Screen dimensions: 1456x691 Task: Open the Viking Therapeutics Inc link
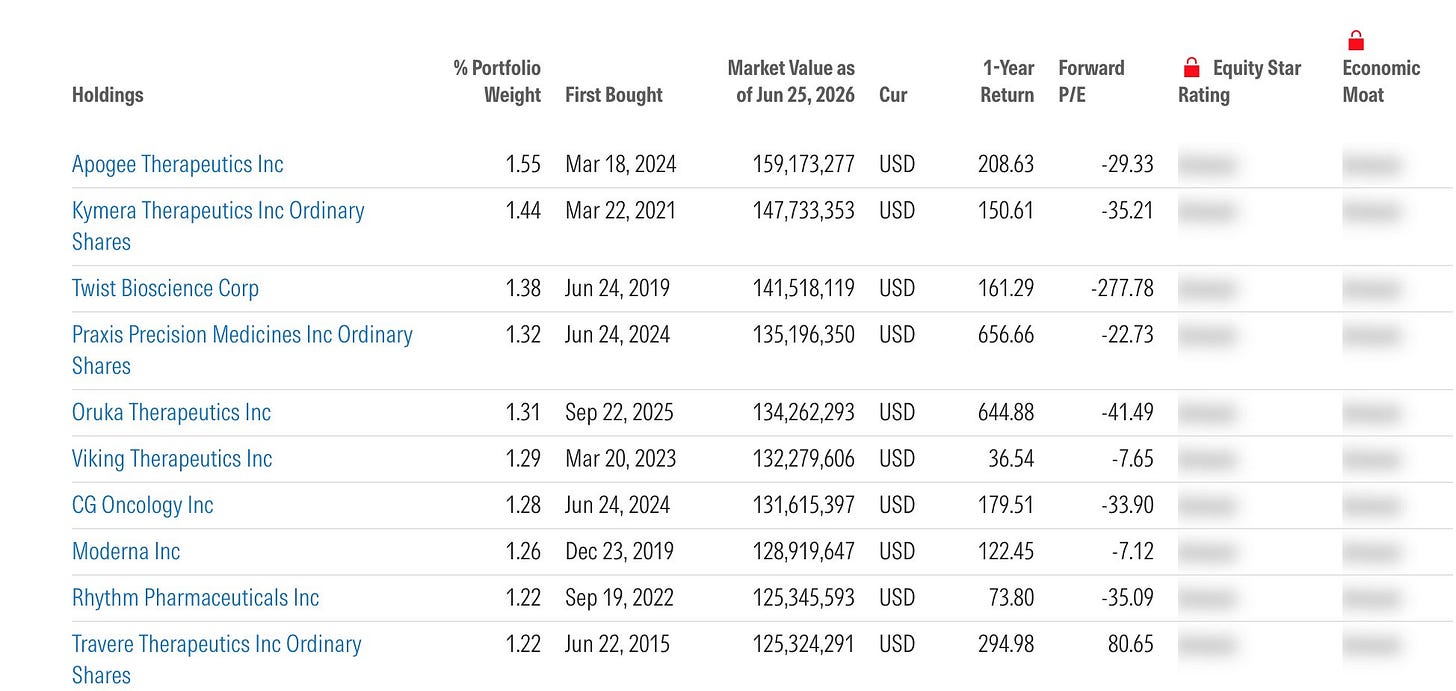(x=172, y=459)
